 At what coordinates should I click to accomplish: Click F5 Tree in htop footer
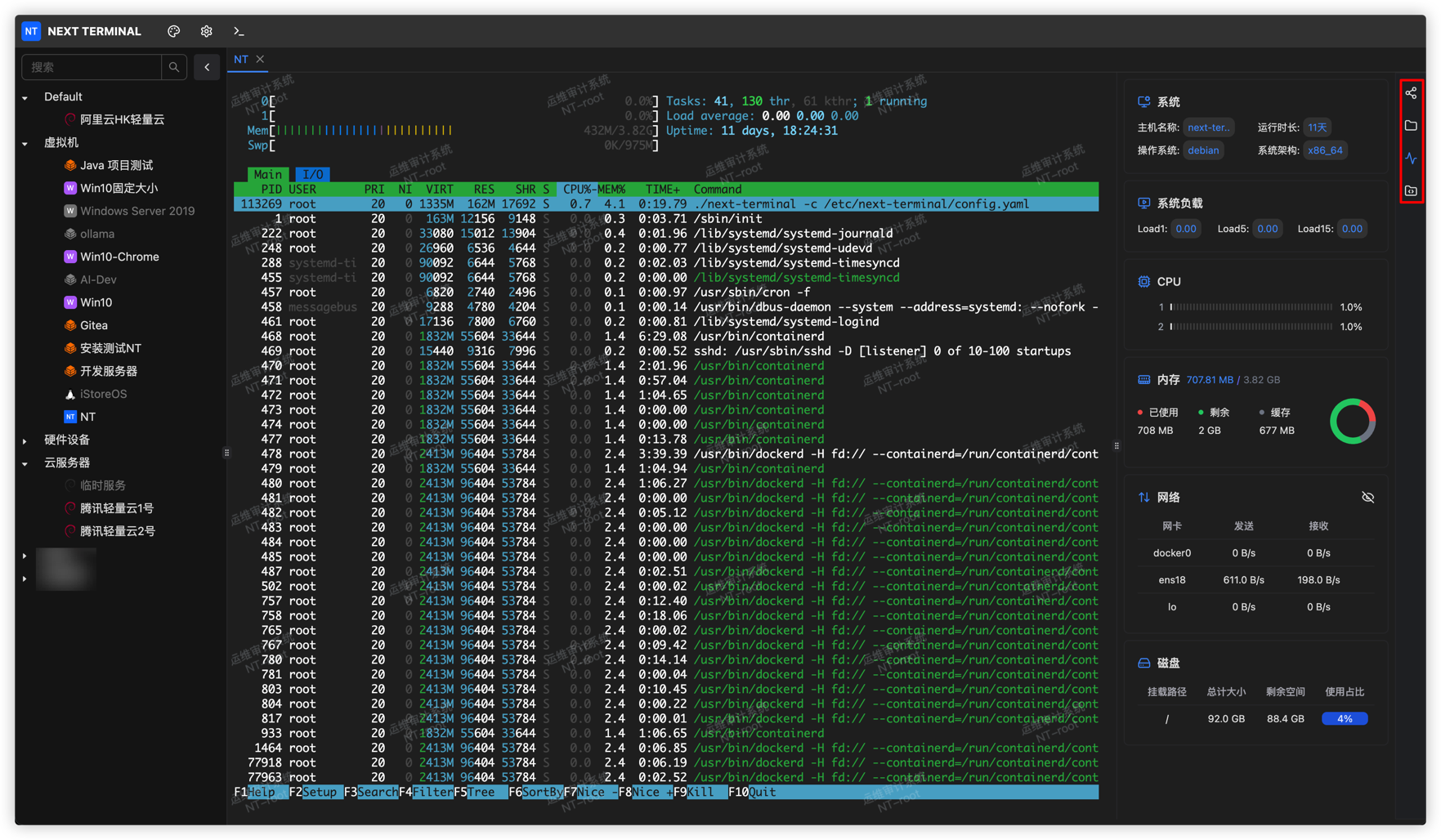(x=481, y=792)
